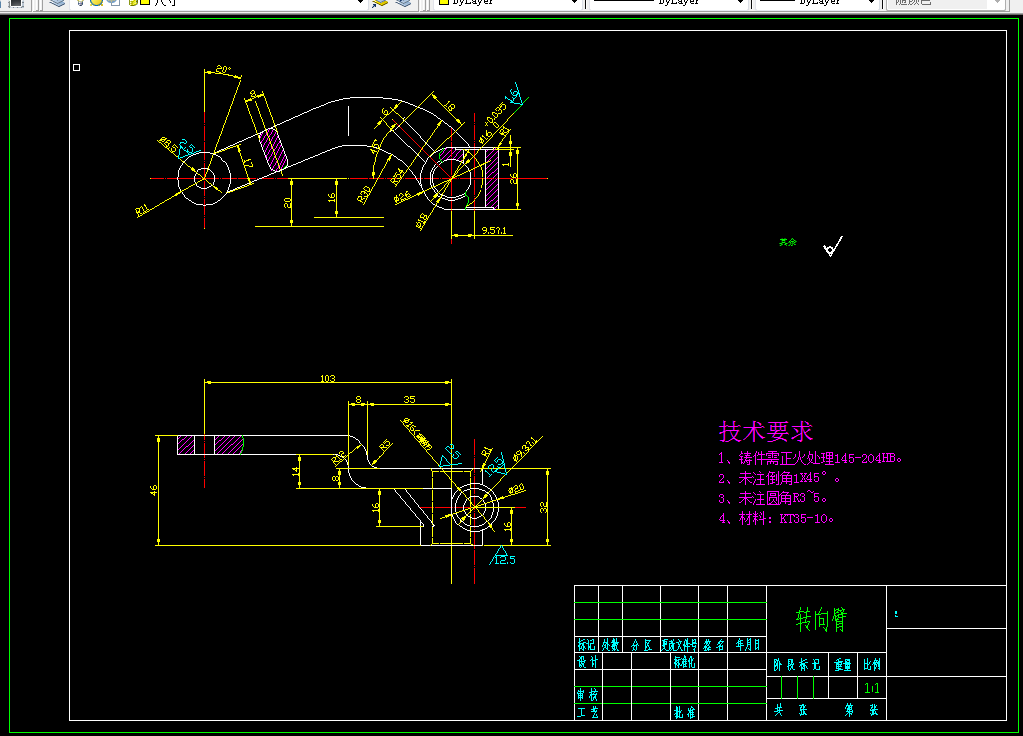Viewport: 1023px width, 736px height.
Task: Select the note about 正火处理145-204HB
Action: click(810, 458)
